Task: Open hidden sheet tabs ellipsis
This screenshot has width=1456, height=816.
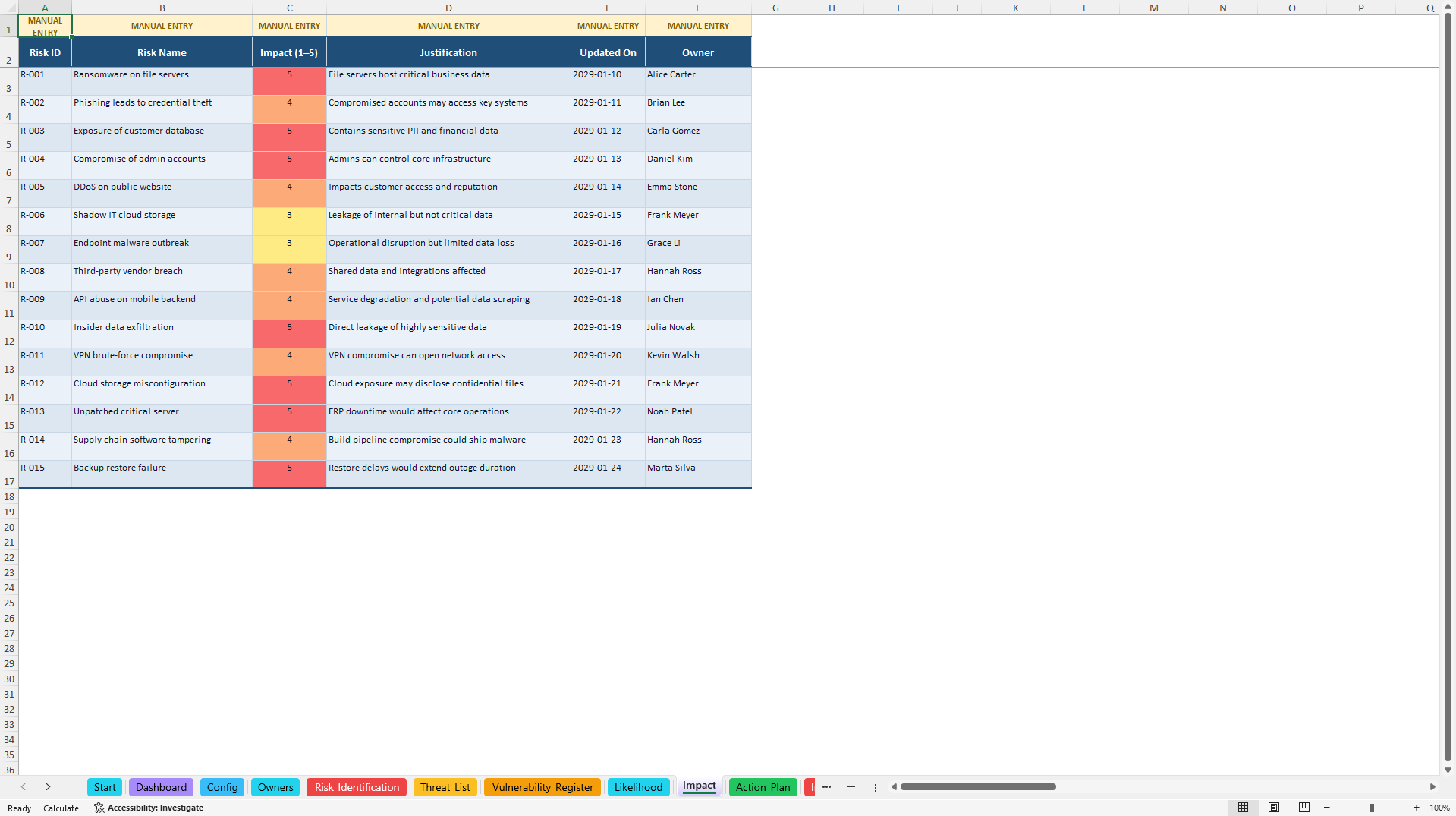Action: point(826,787)
